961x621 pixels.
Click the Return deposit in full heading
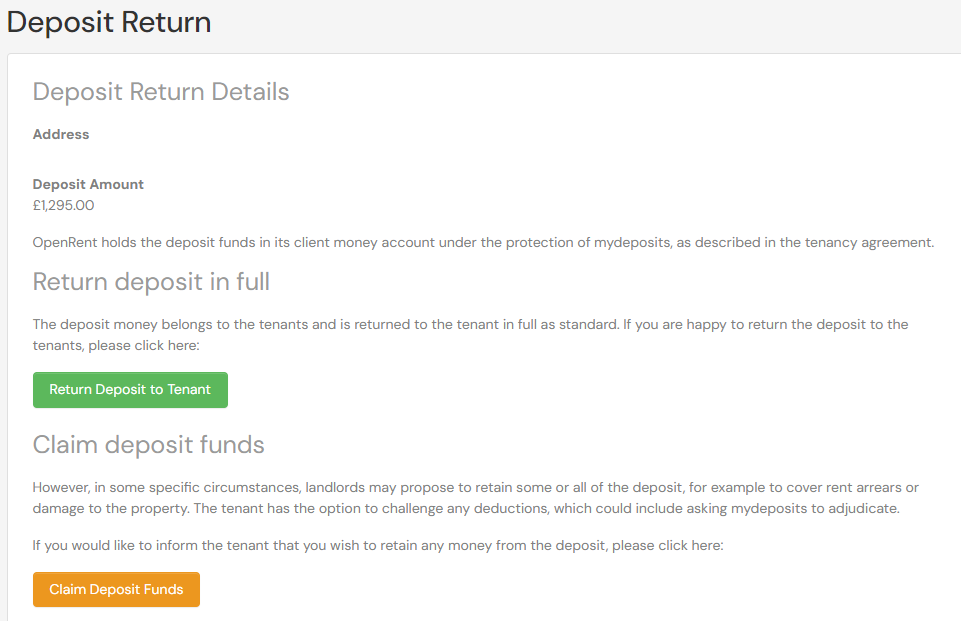coord(151,282)
